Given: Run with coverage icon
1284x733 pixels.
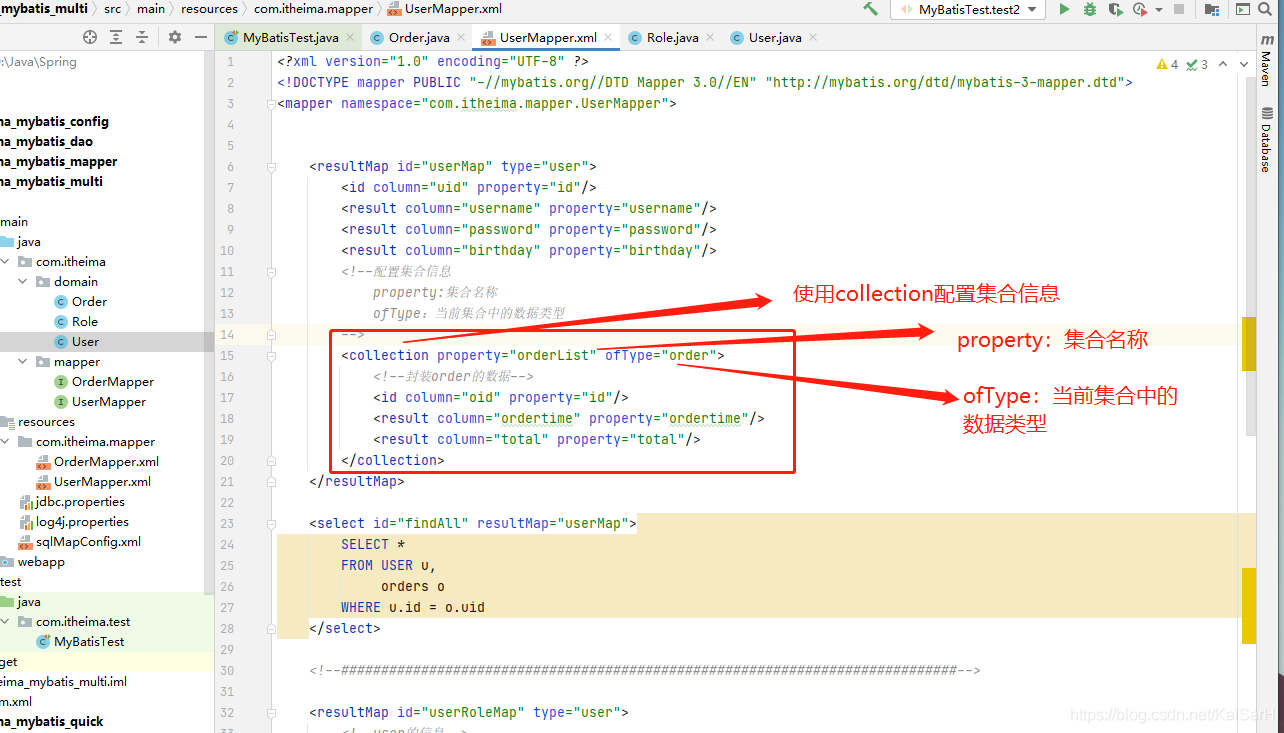Looking at the screenshot, I should (1114, 9).
